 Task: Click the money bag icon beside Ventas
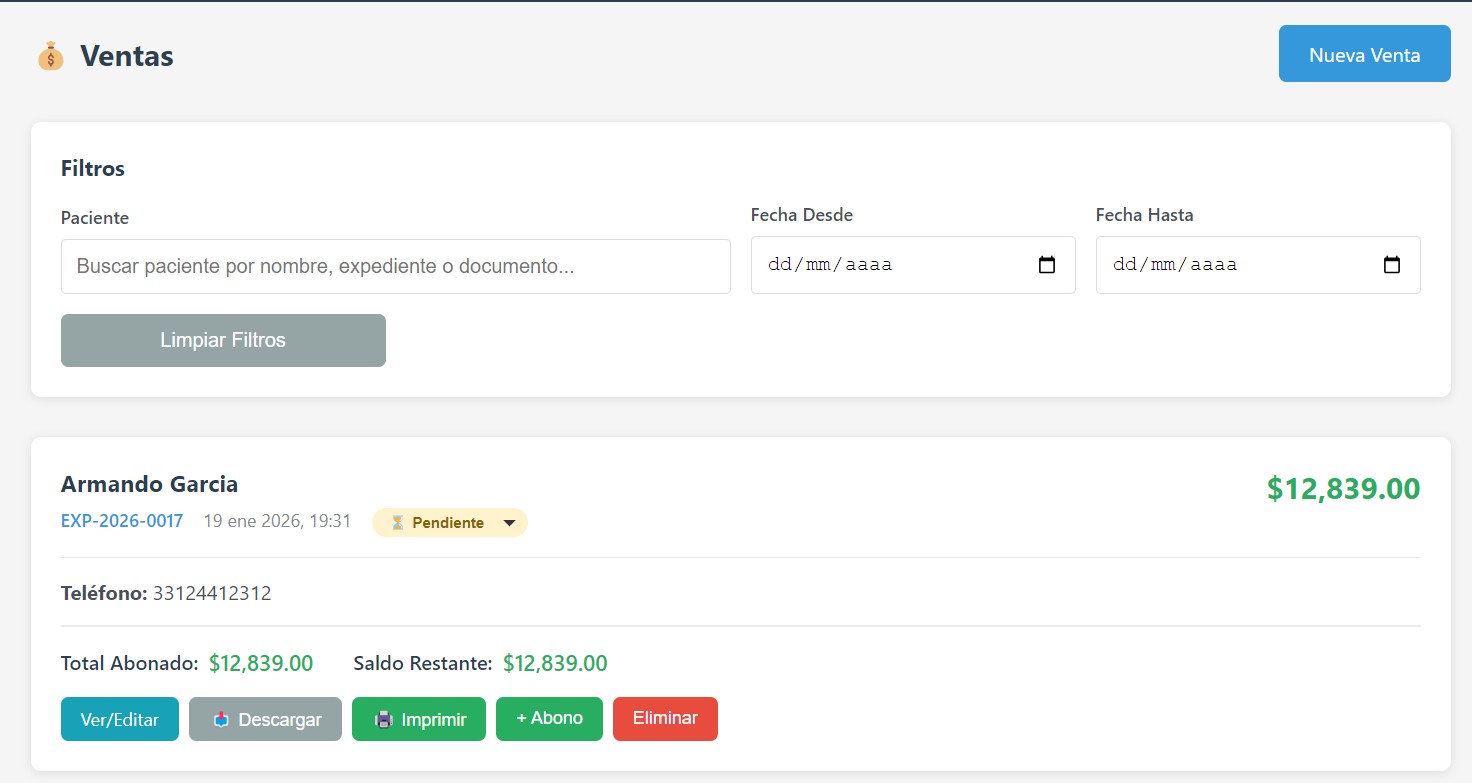50,56
